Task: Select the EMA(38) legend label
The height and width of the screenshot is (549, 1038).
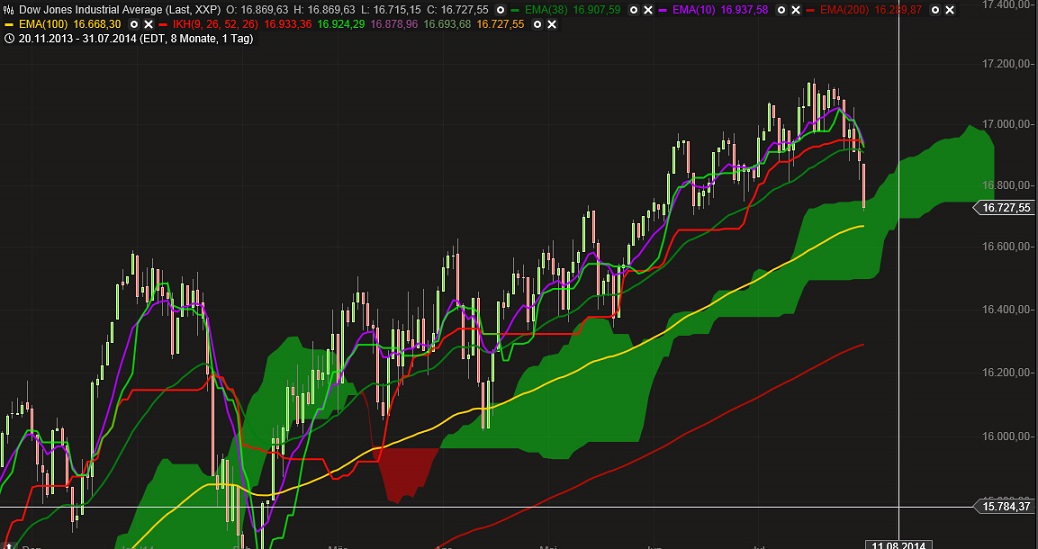Action: point(547,10)
